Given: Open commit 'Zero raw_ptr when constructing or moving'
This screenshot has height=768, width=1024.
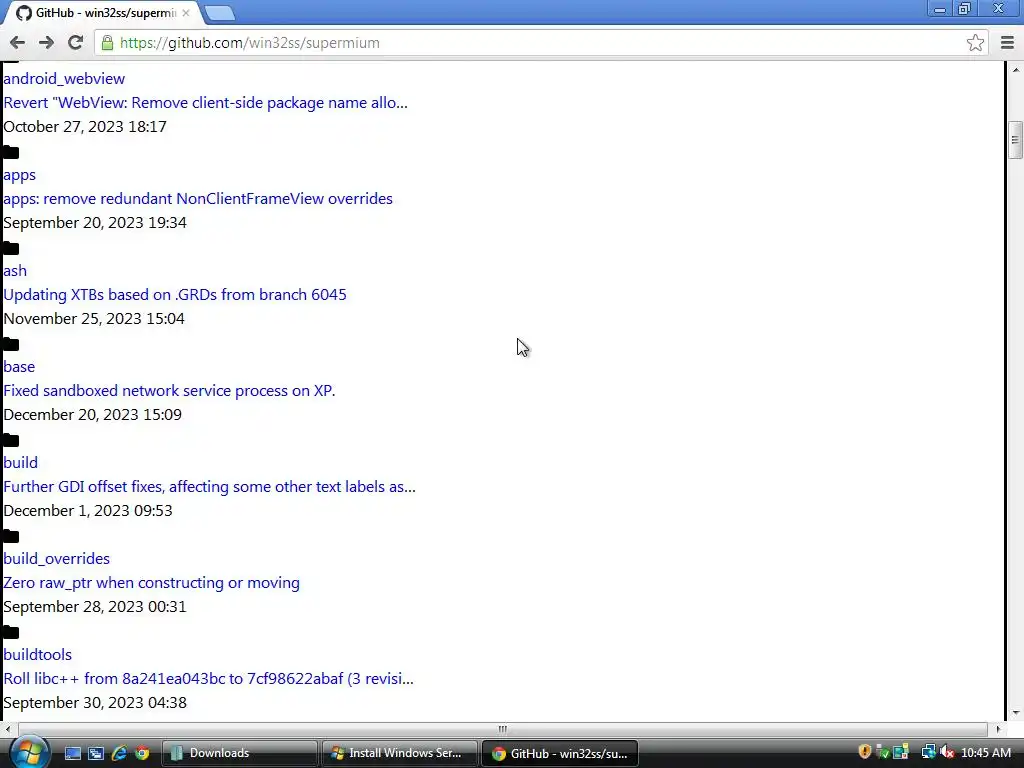Looking at the screenshot, I should [x=152, y=583].
